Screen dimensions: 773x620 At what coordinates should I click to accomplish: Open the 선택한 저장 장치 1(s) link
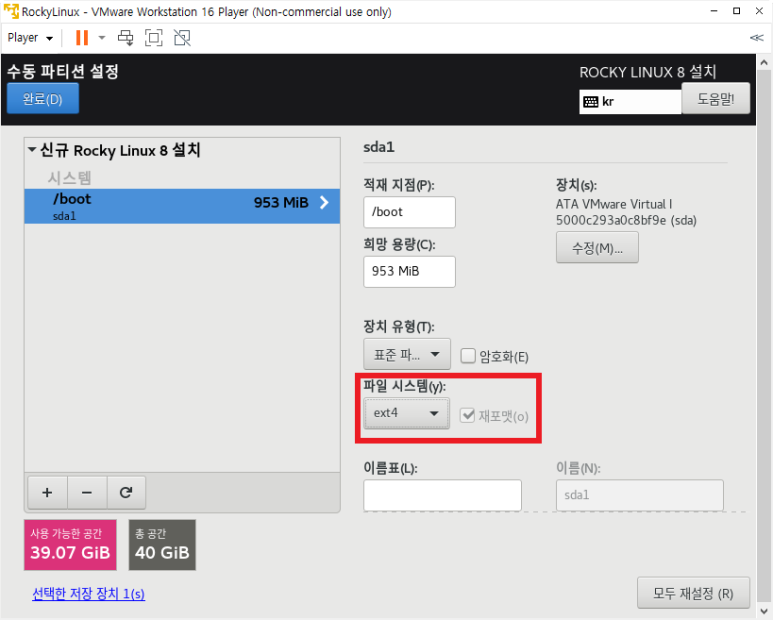pos(89,593)
